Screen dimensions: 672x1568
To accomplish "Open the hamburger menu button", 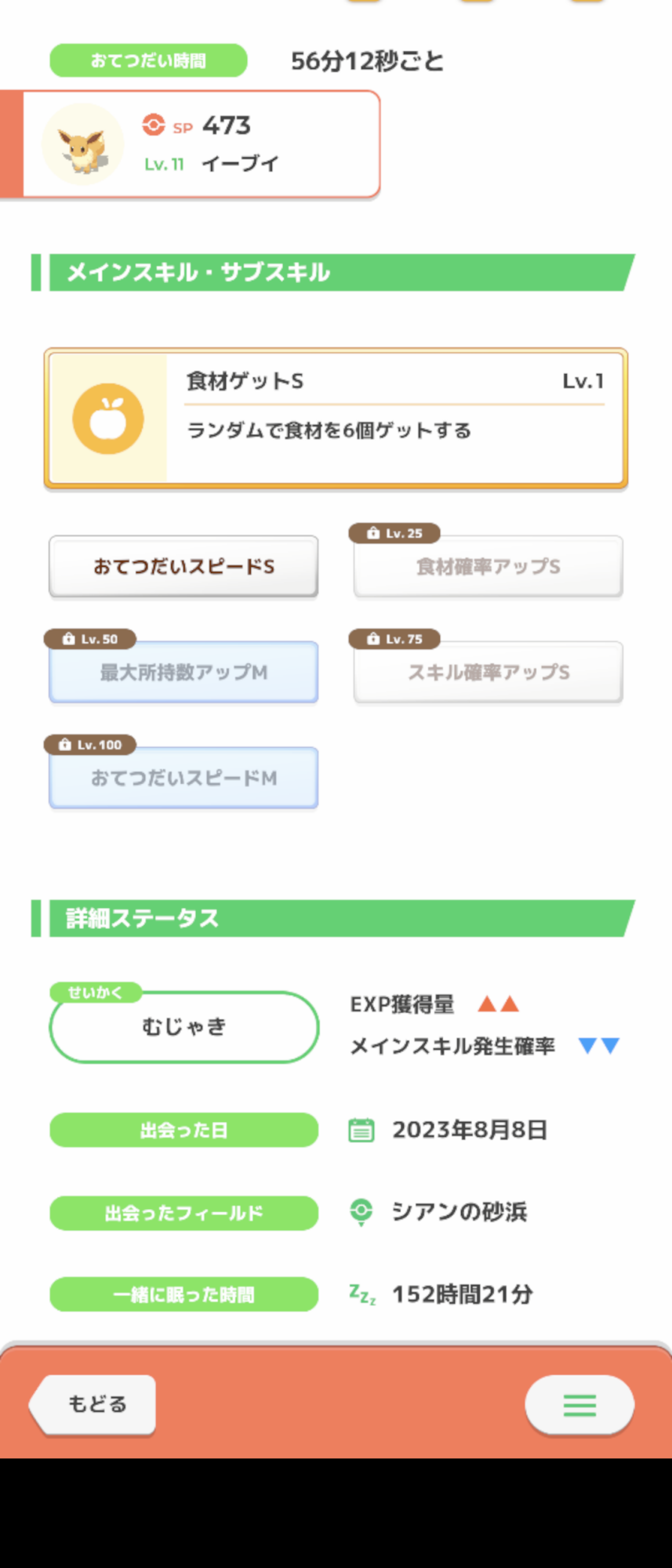I will (579, 1405).
